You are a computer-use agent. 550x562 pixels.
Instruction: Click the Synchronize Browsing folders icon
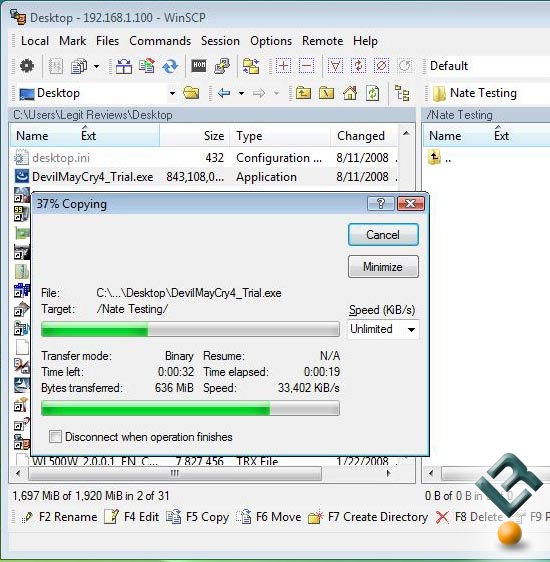tap(251, 66)
